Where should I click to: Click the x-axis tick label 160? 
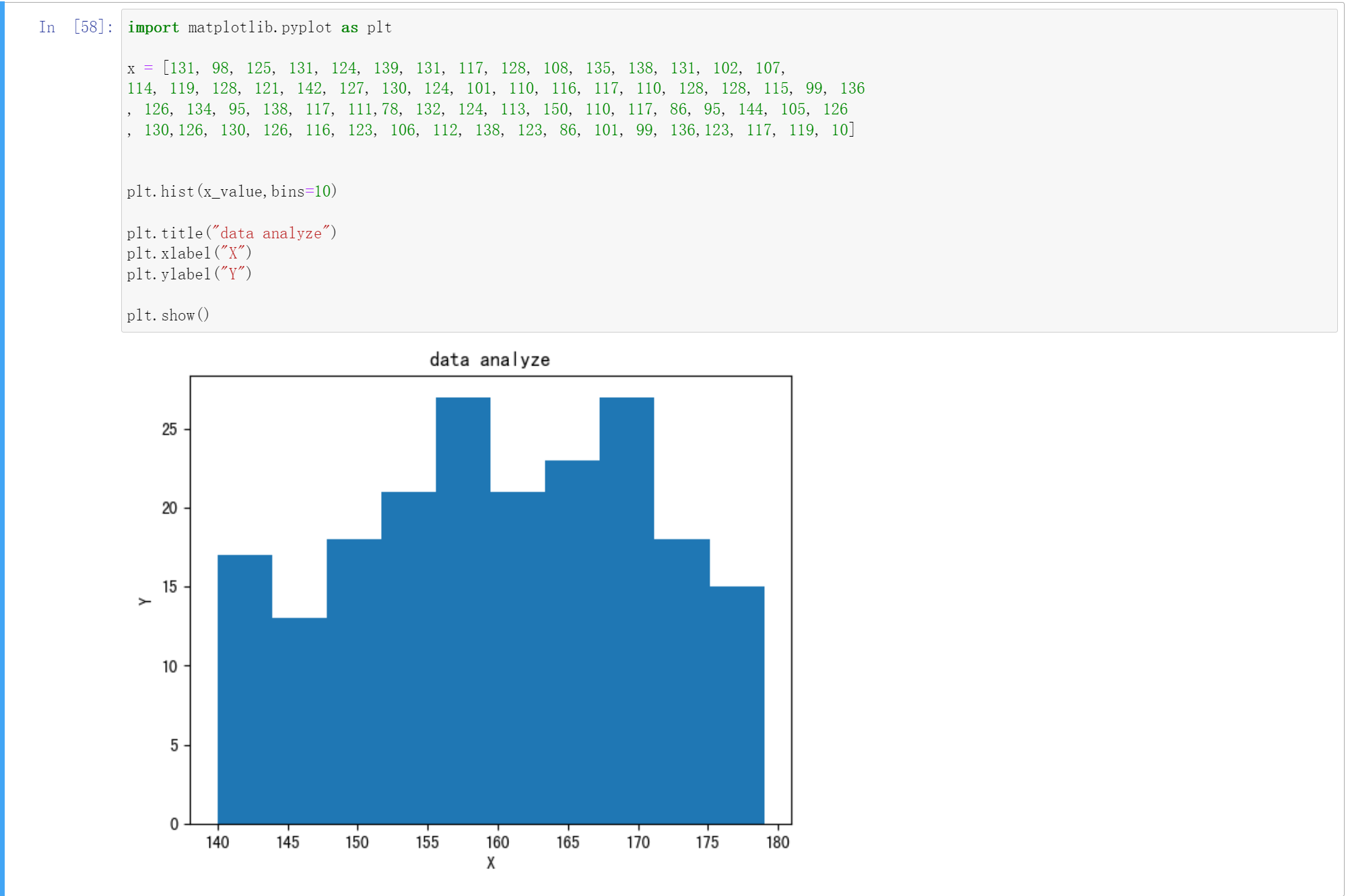click(x=498, y=842)
